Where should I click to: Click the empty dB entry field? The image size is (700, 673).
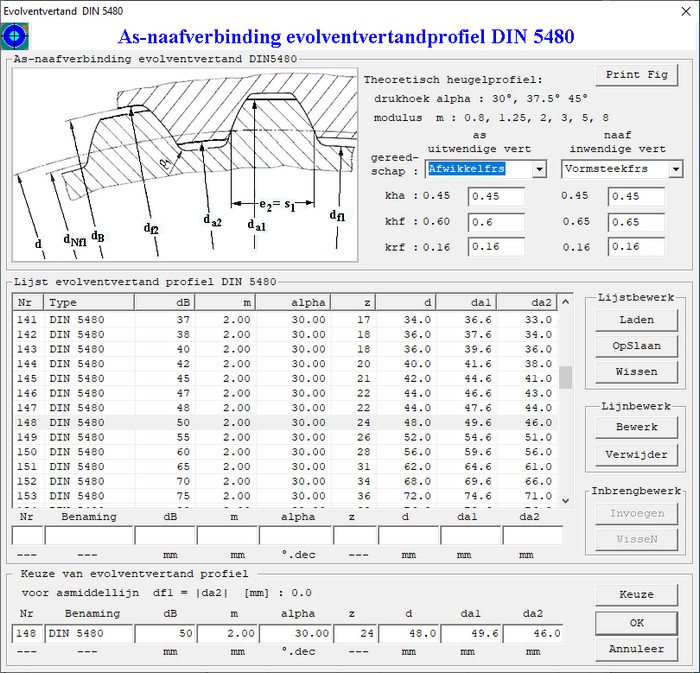pos(165,536)
